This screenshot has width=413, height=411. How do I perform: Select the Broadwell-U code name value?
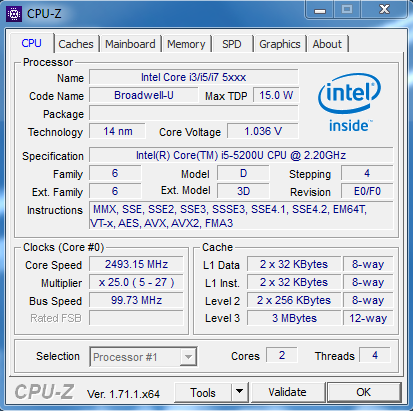click(144, 95)
